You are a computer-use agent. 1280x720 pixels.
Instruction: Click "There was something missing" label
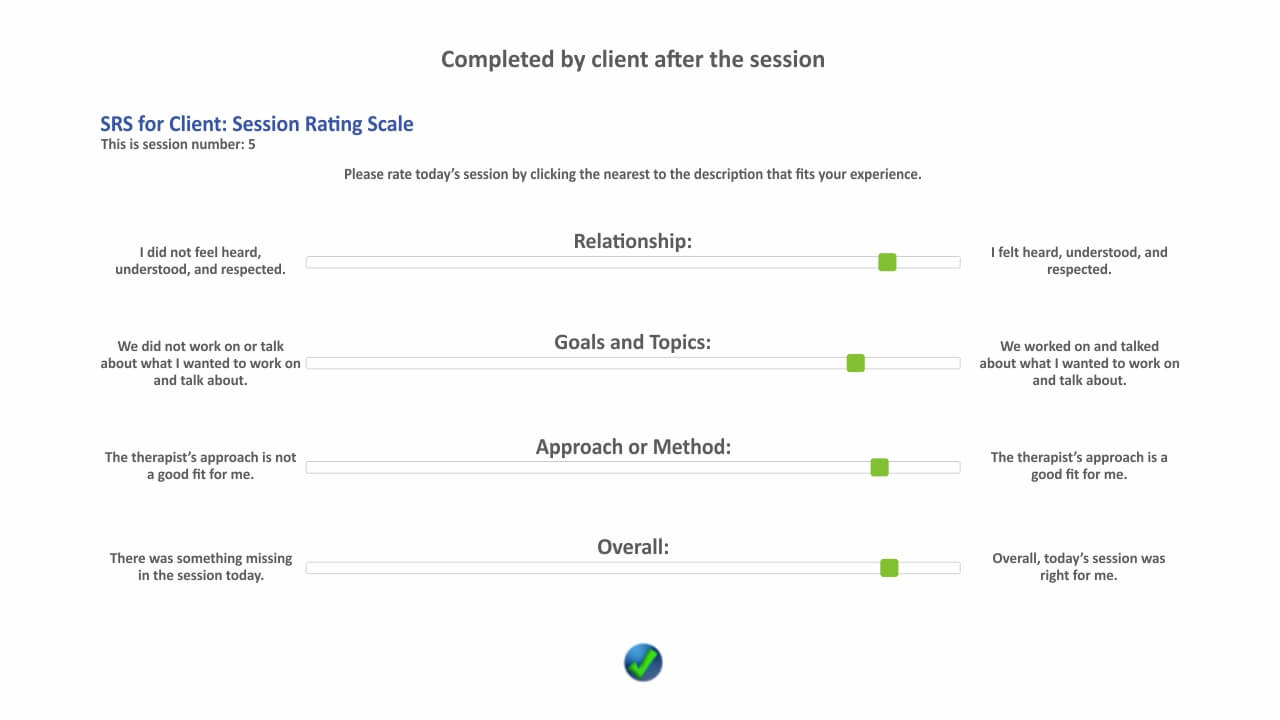point(200,567)
